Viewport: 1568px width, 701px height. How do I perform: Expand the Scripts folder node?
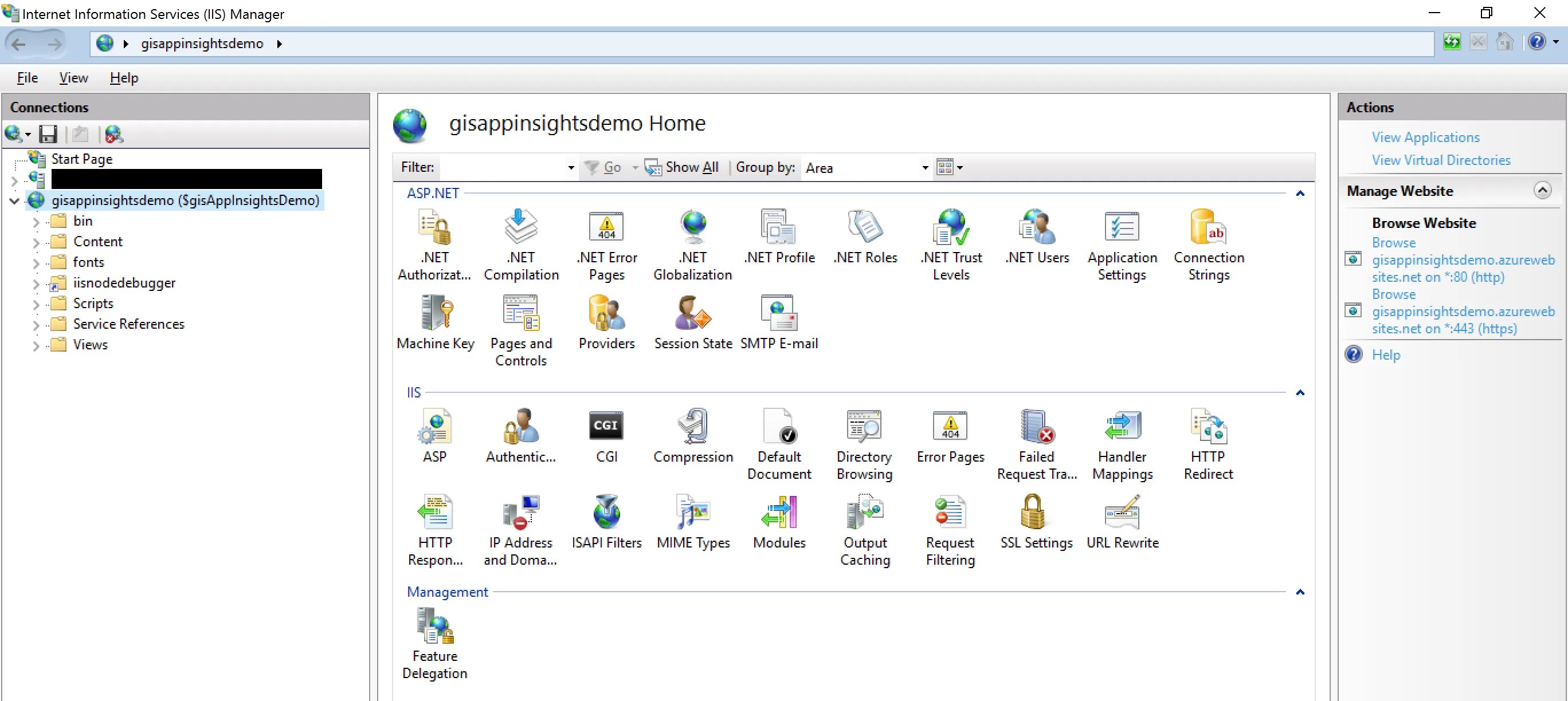pos(36,304)
